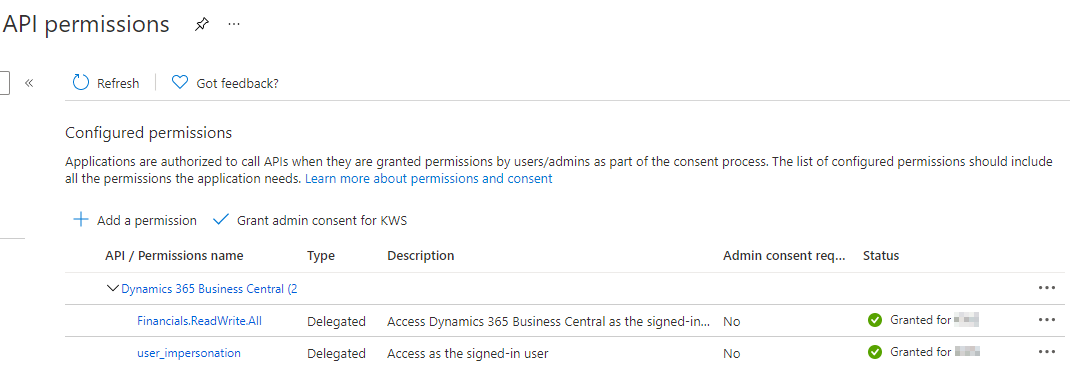
Task: Open ellipsis menu for Financials.ReadWrite.All row
Action: click(x=1047, y=320)
